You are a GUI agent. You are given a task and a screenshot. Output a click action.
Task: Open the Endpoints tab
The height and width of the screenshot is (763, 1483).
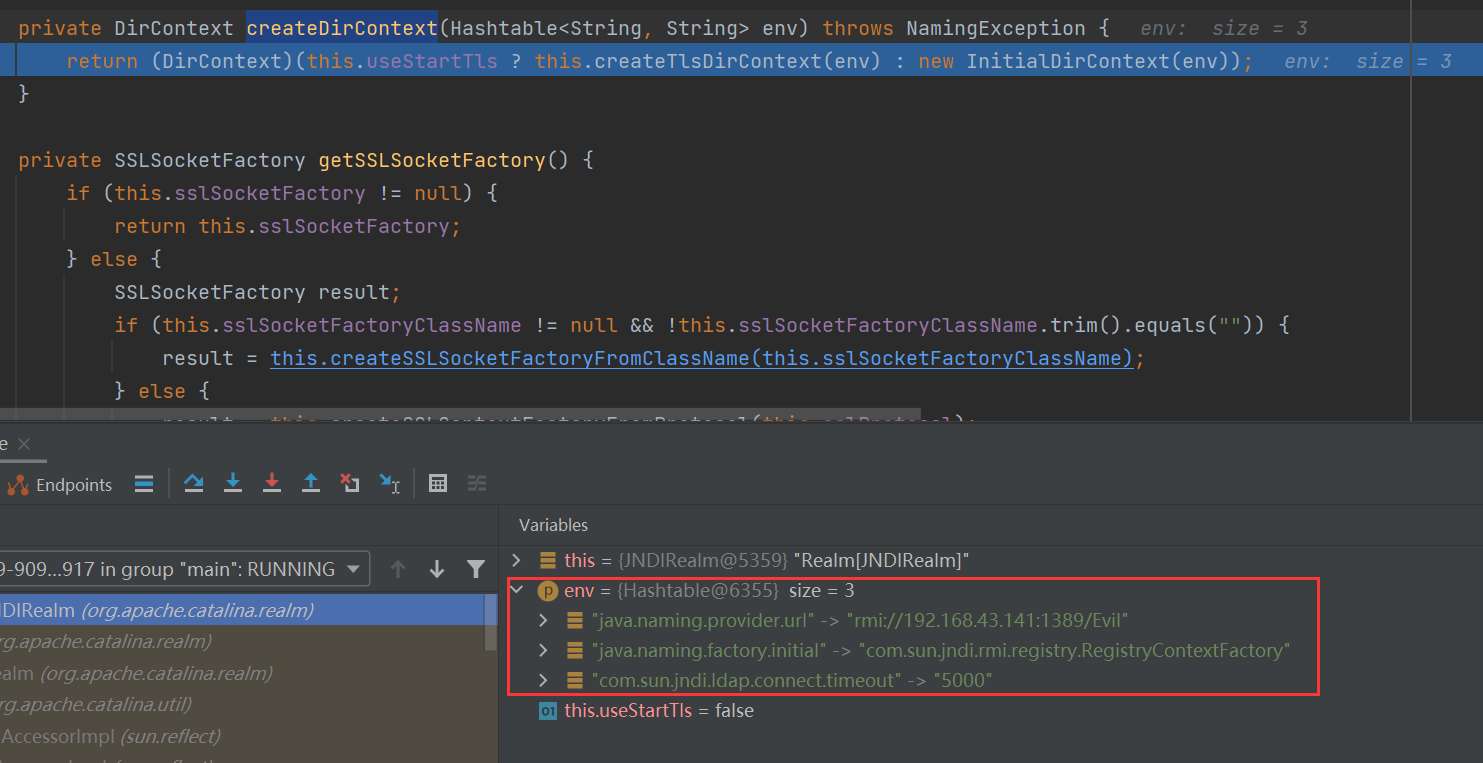pyautogui.click(x=59, y=485)
